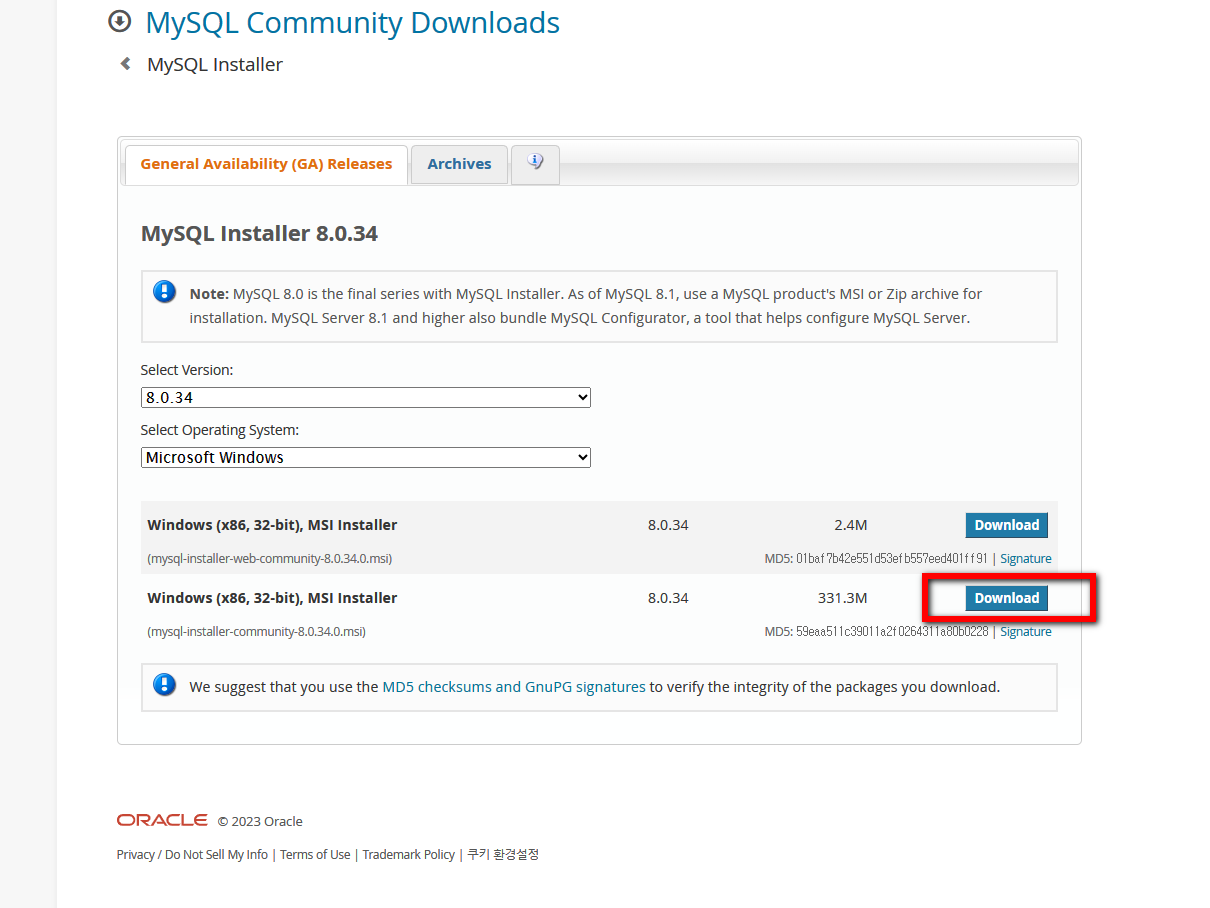The height and width of the screenshot is (908, 1210).
Task: Open Signature link for the web-community installer
Action: click(1026, 558)
